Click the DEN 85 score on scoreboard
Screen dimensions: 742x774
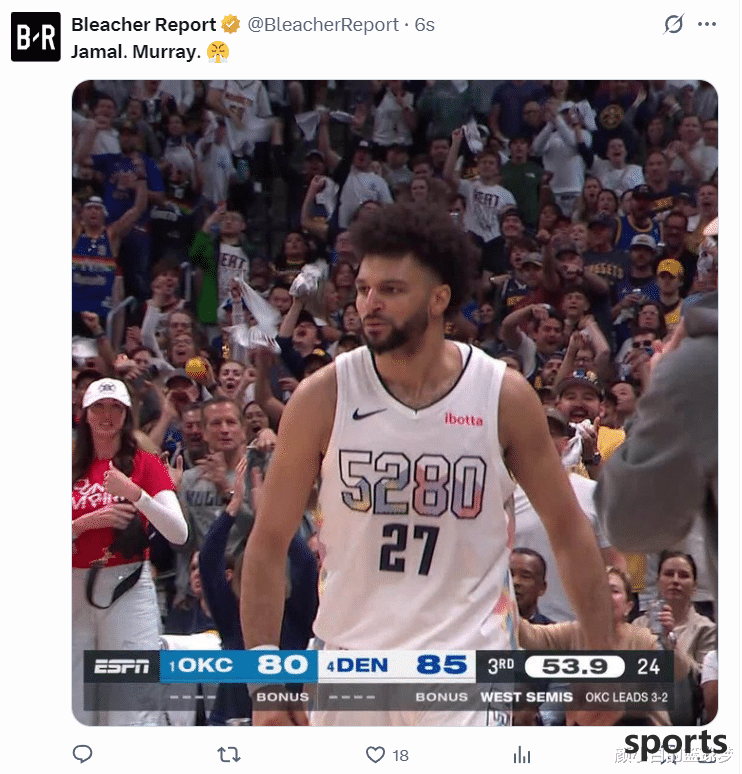tap(397, 666)
